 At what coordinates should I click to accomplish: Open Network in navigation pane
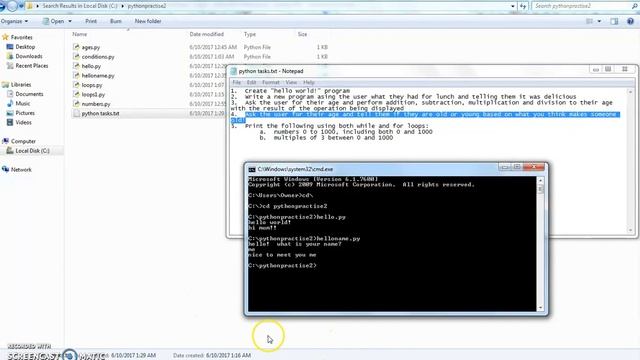[21, 169]
